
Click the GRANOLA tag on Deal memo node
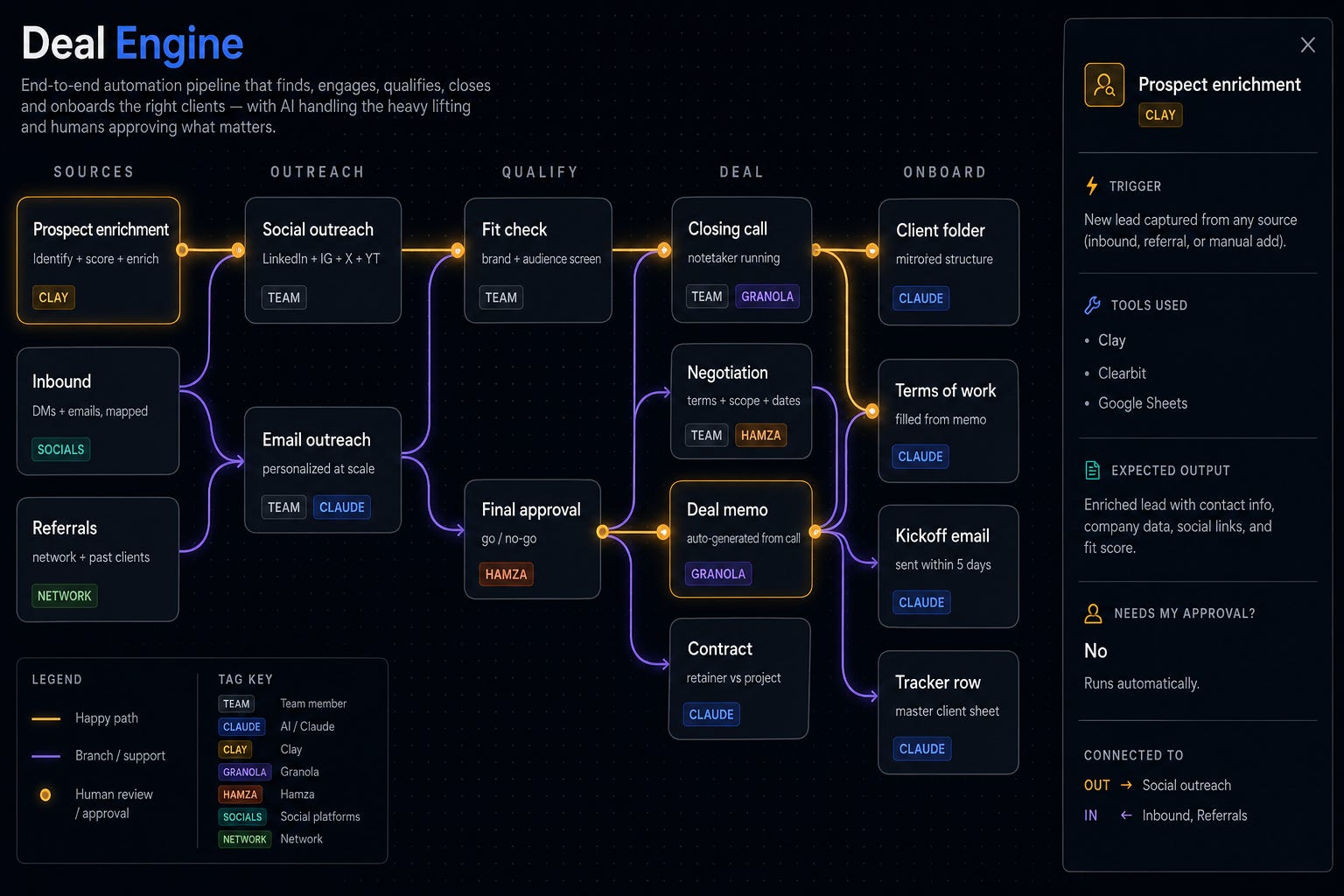[x=718, y=574]
